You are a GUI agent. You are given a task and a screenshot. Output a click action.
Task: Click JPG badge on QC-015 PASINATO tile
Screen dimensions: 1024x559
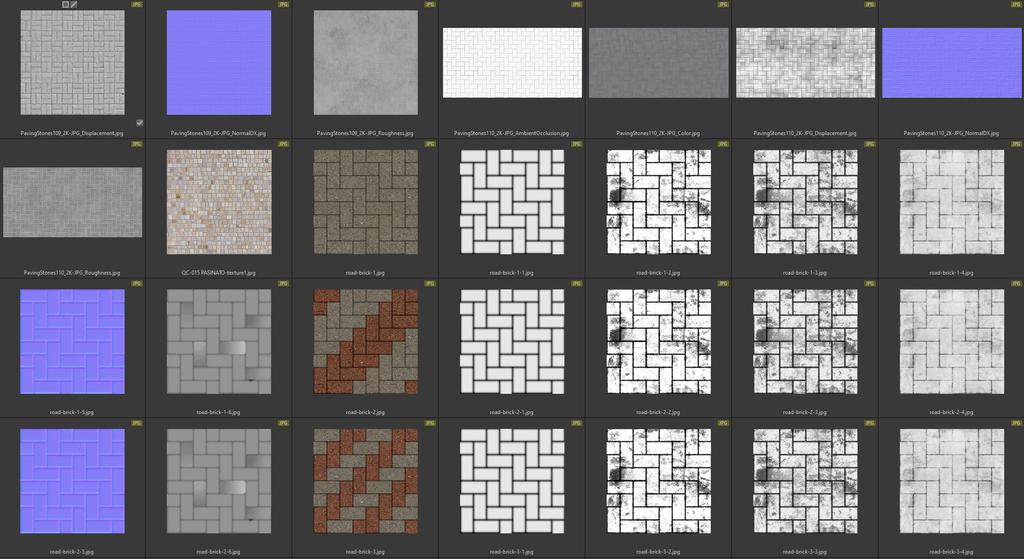pyautogui.click(x=283, y=144)
